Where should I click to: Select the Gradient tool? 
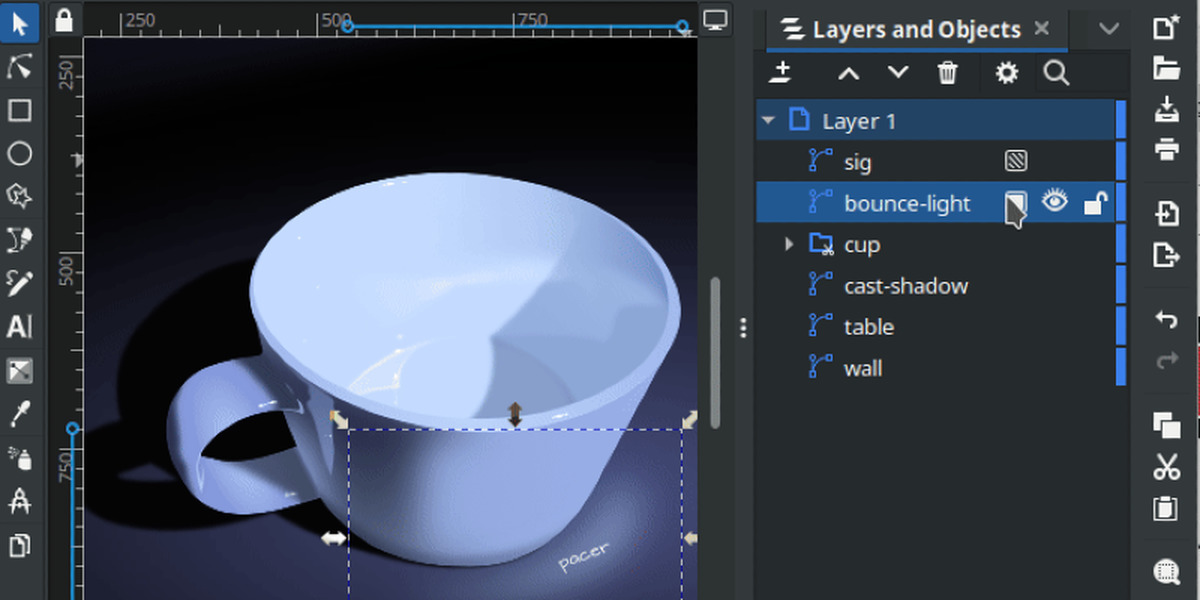click(19, 371)
